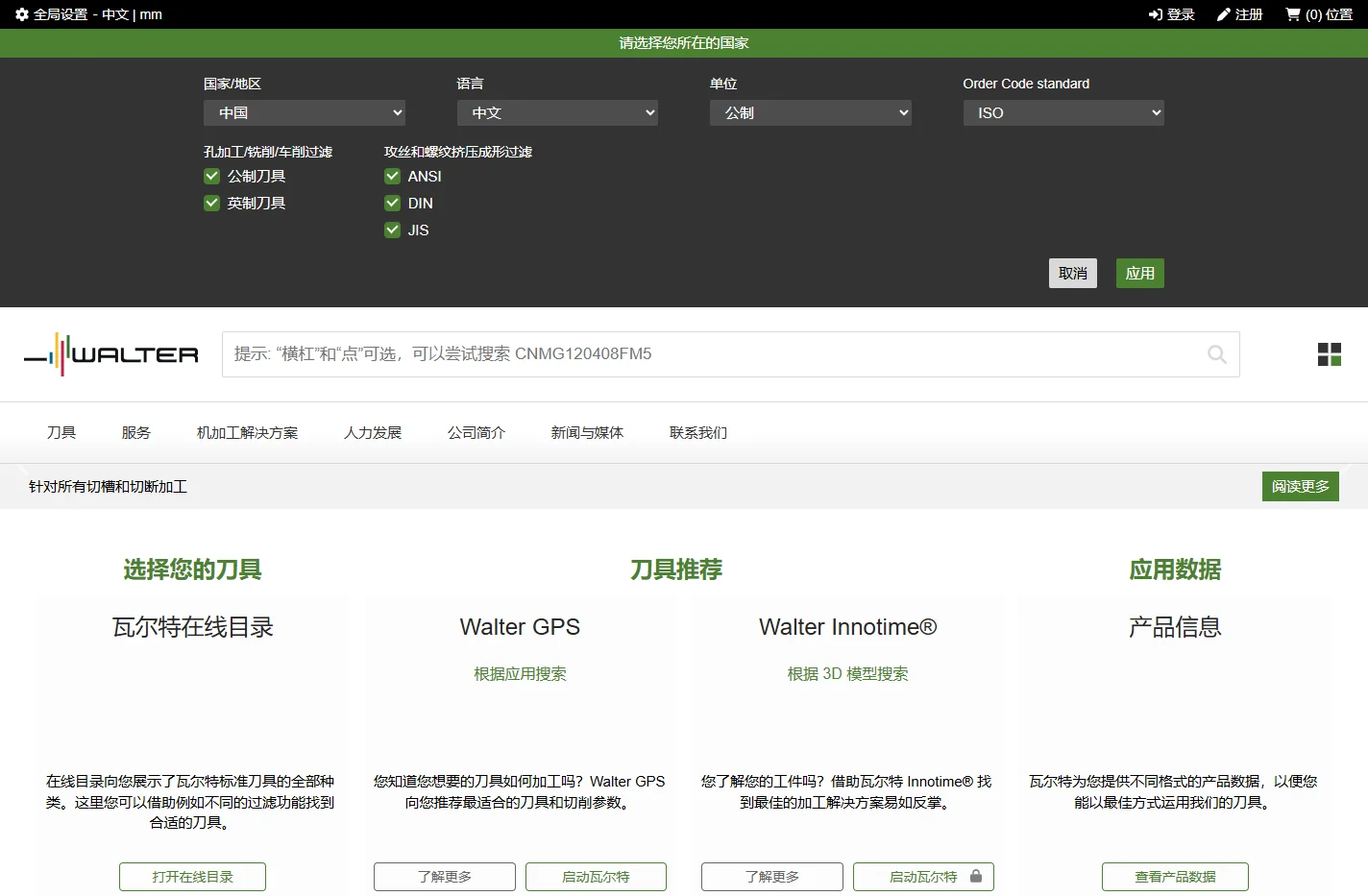This screenshot has width=1368, height=896.
Task: Open the 联系我们 menu
Action: (x=698, y=432)
